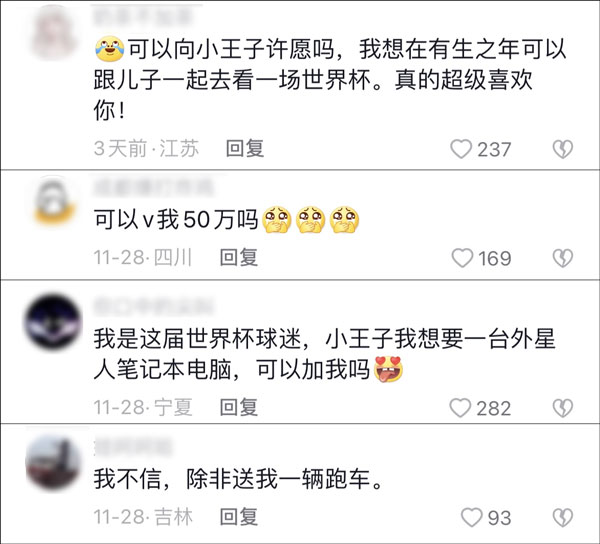Open blurred username above 我不信 comment
Image resolution: width=600 pixels, height=544 pixels.
pos(132,447)
